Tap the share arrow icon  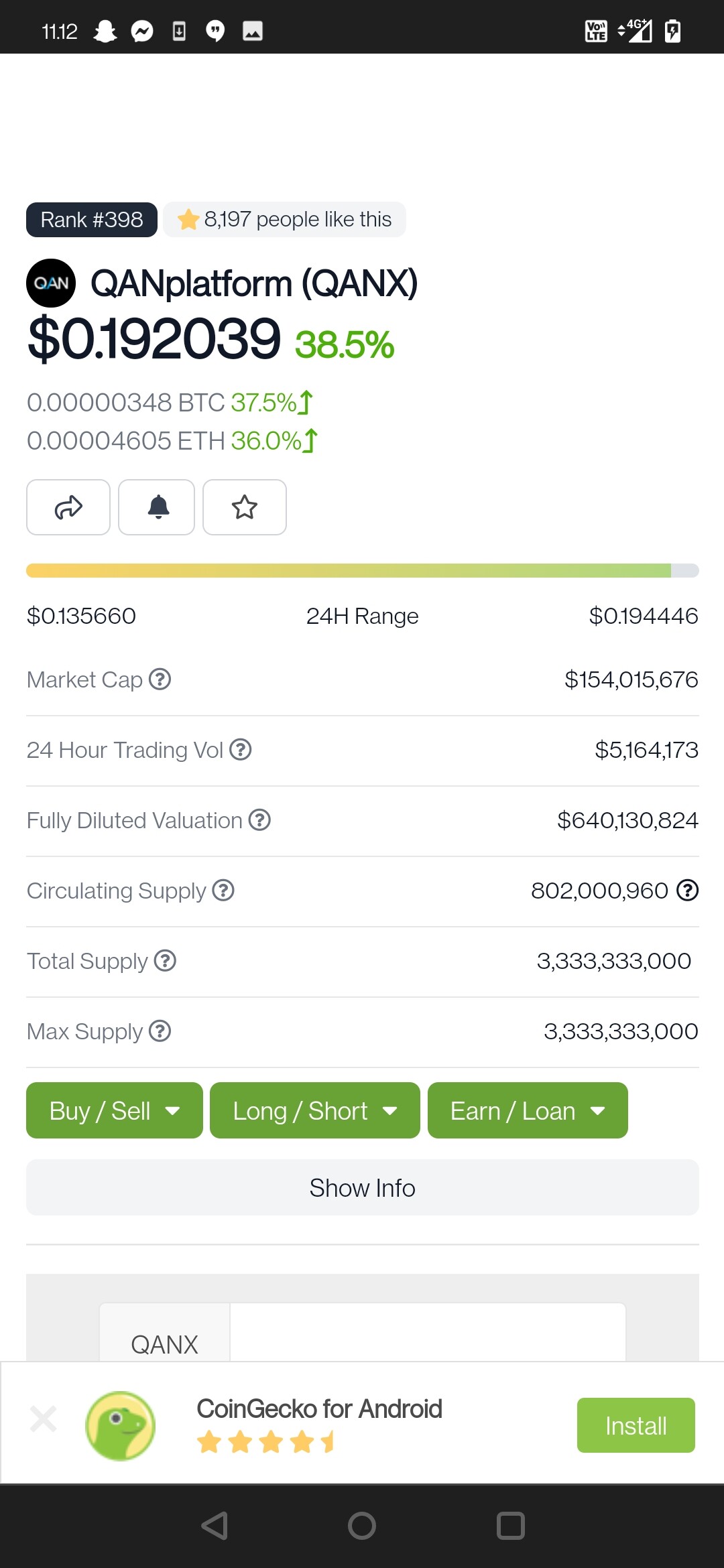[68, 507]
